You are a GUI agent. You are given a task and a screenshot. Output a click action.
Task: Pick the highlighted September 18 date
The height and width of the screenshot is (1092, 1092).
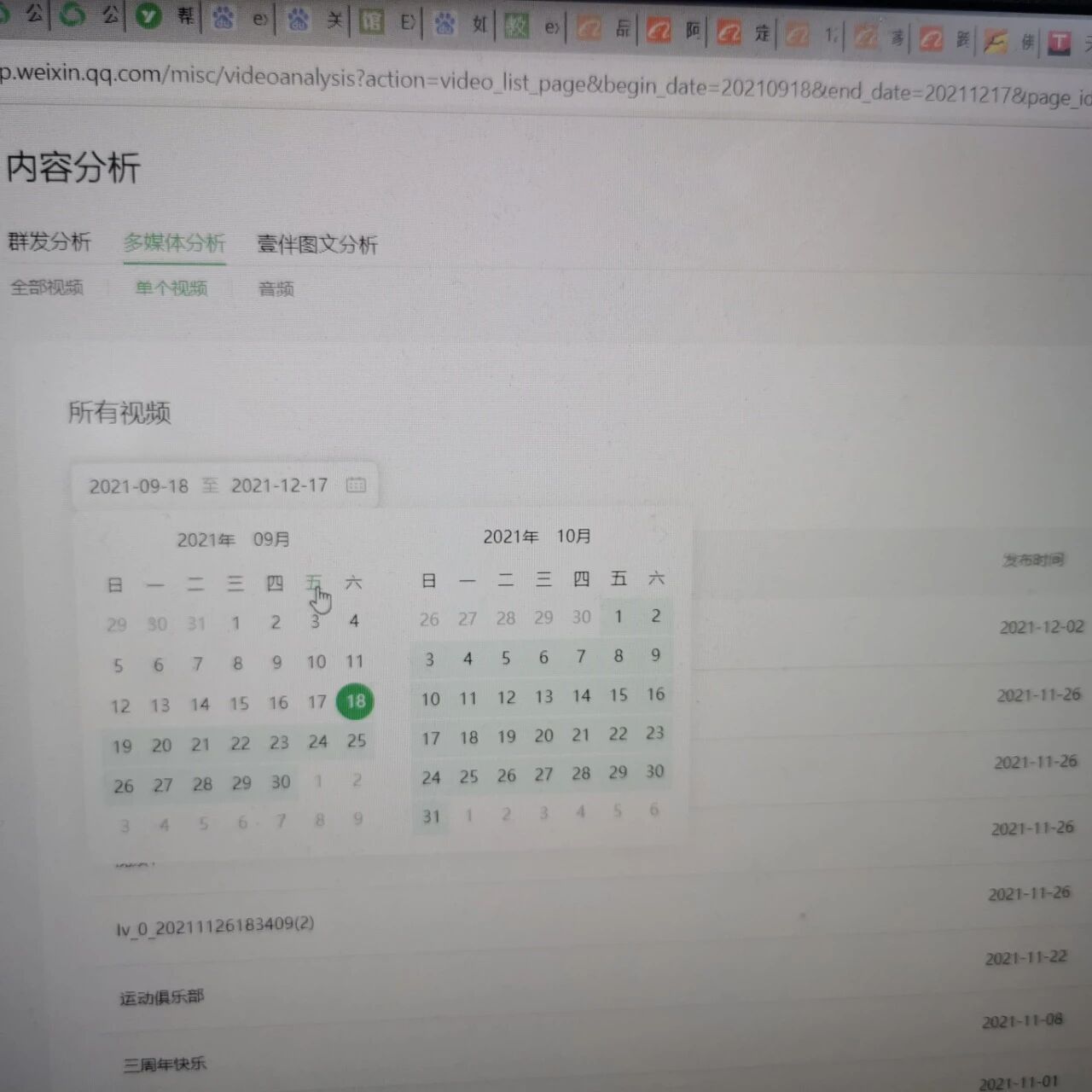click(x=355, y=701)
